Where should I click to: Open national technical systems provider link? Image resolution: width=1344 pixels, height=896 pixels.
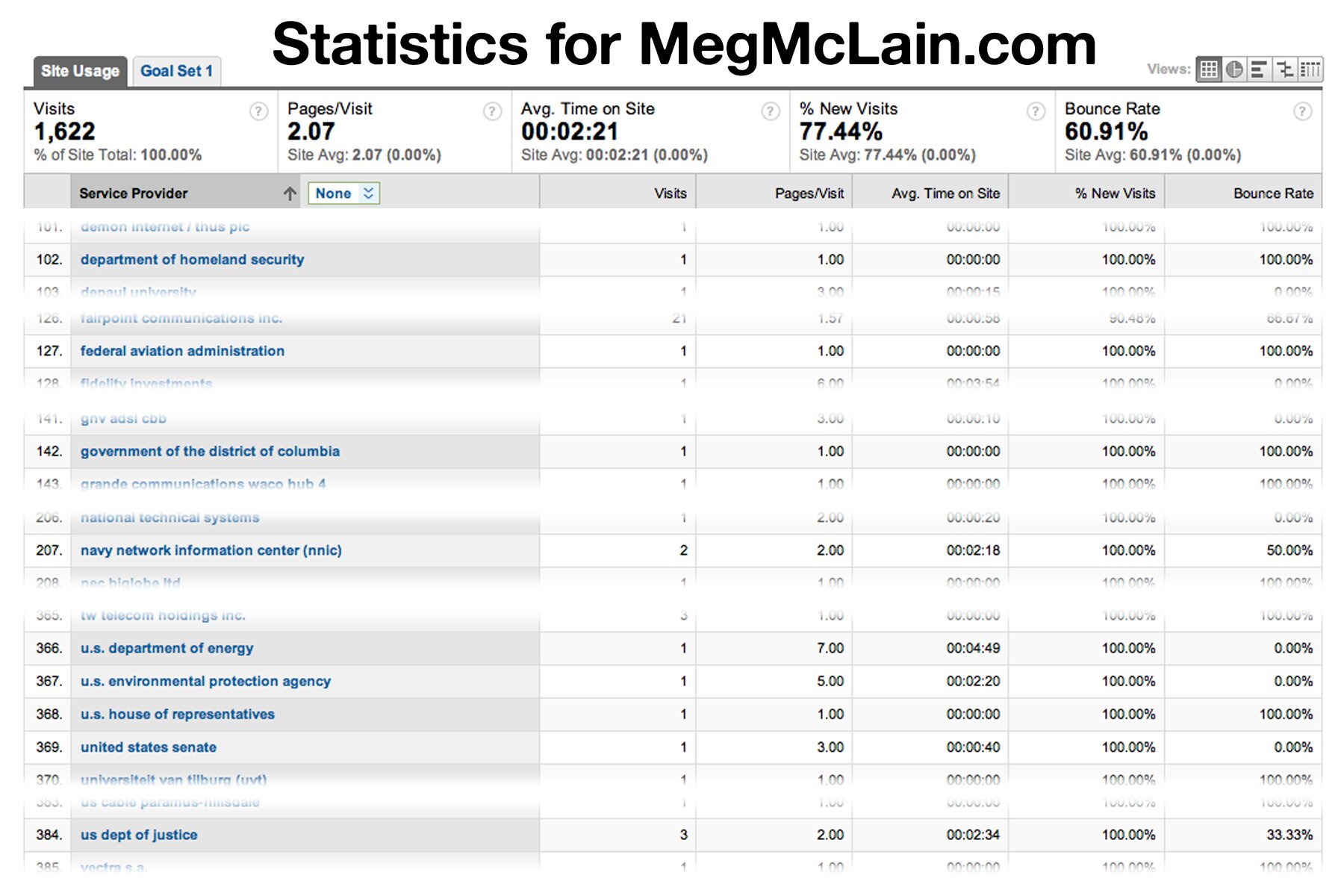(x=170, y=517)
